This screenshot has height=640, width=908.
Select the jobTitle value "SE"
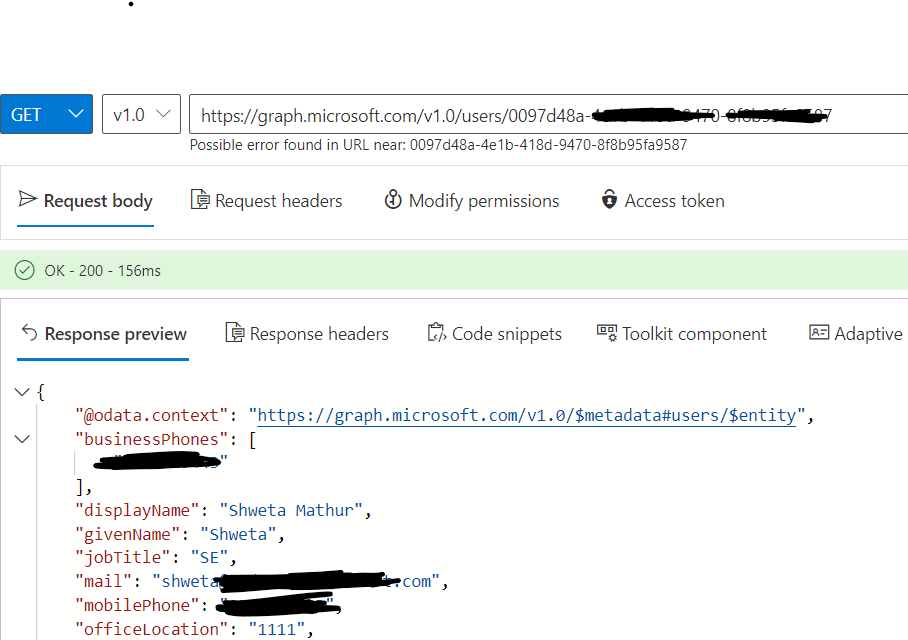[209, 557]
